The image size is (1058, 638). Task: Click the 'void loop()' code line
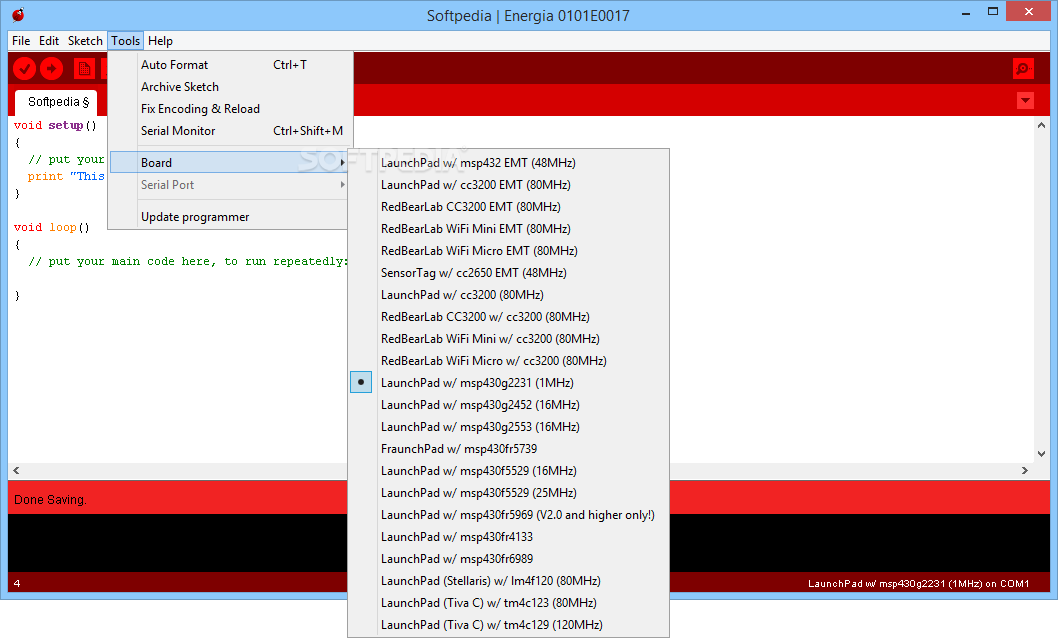pyautogui.click(x=51, y=227)
